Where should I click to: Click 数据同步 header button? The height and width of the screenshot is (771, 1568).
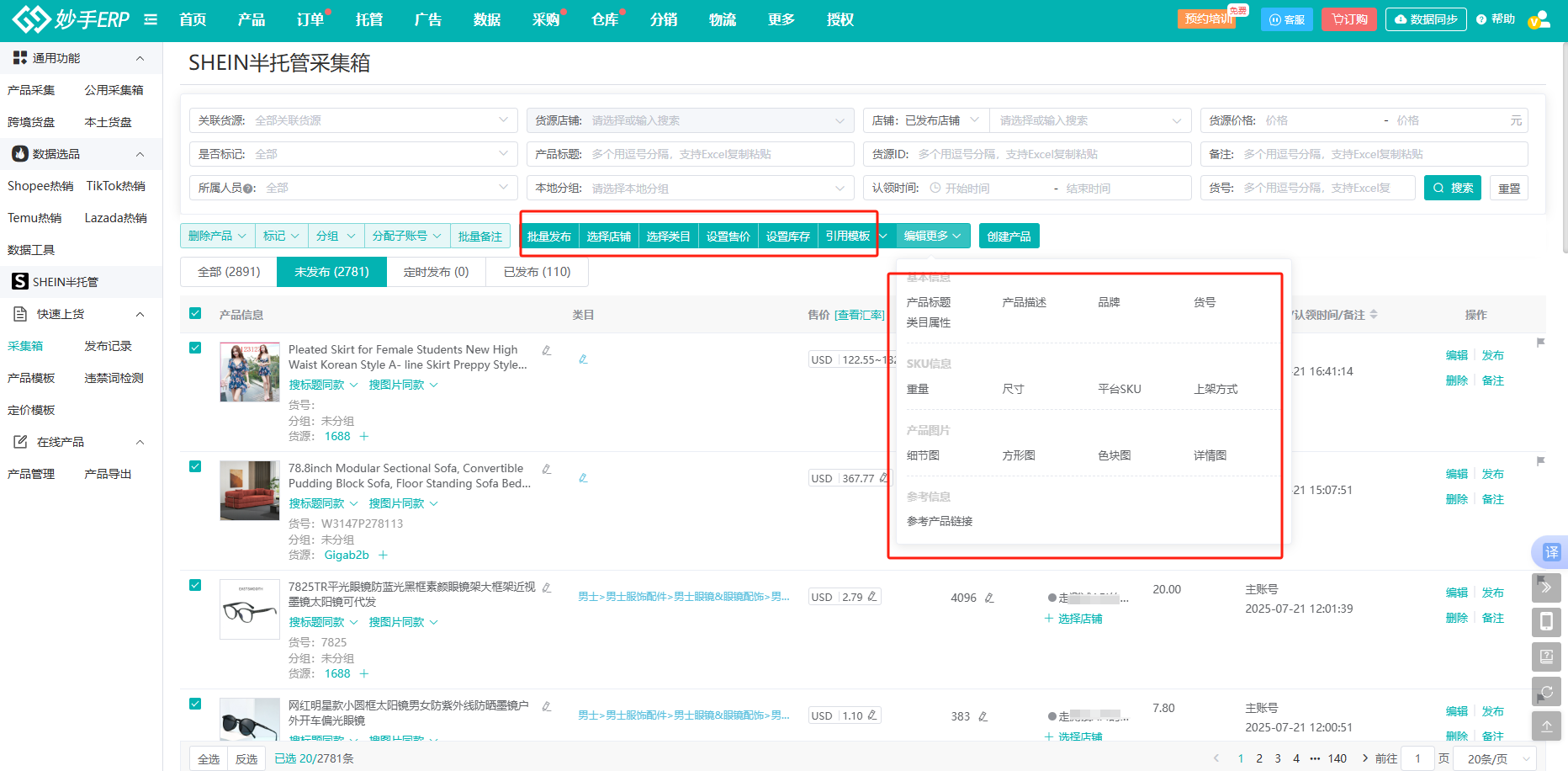pos(1426,19)
